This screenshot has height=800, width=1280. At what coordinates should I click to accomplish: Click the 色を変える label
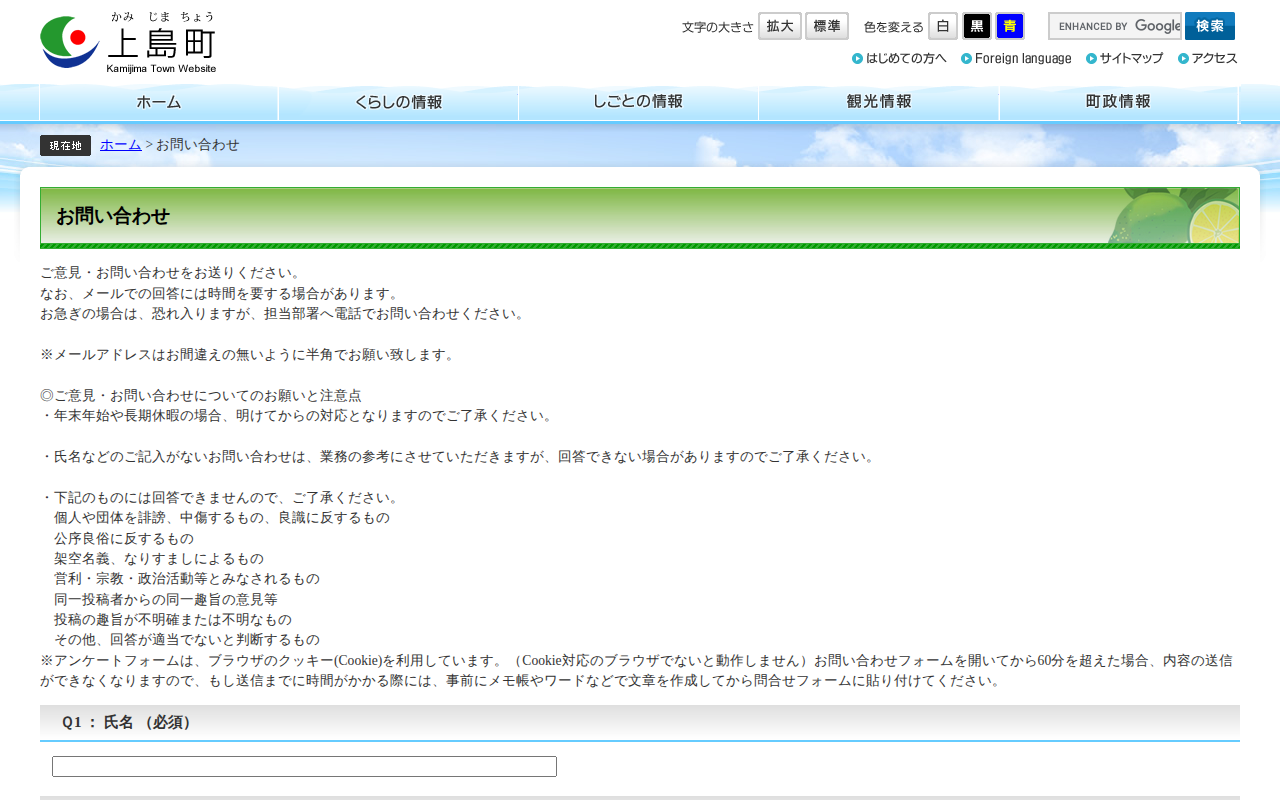(894, 27)
